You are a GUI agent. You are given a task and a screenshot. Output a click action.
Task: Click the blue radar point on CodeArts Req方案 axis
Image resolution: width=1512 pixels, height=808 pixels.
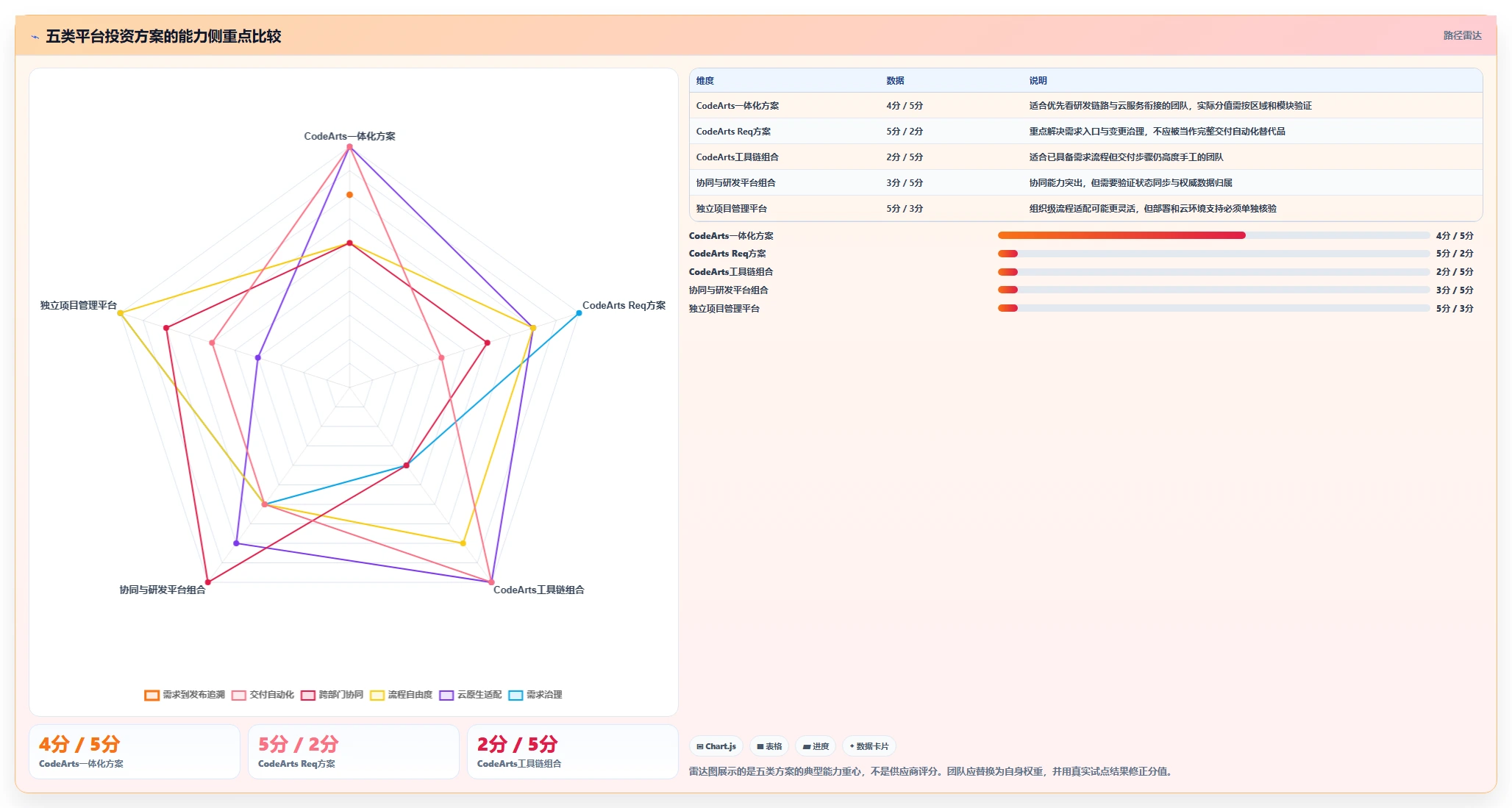coord(579,313)
